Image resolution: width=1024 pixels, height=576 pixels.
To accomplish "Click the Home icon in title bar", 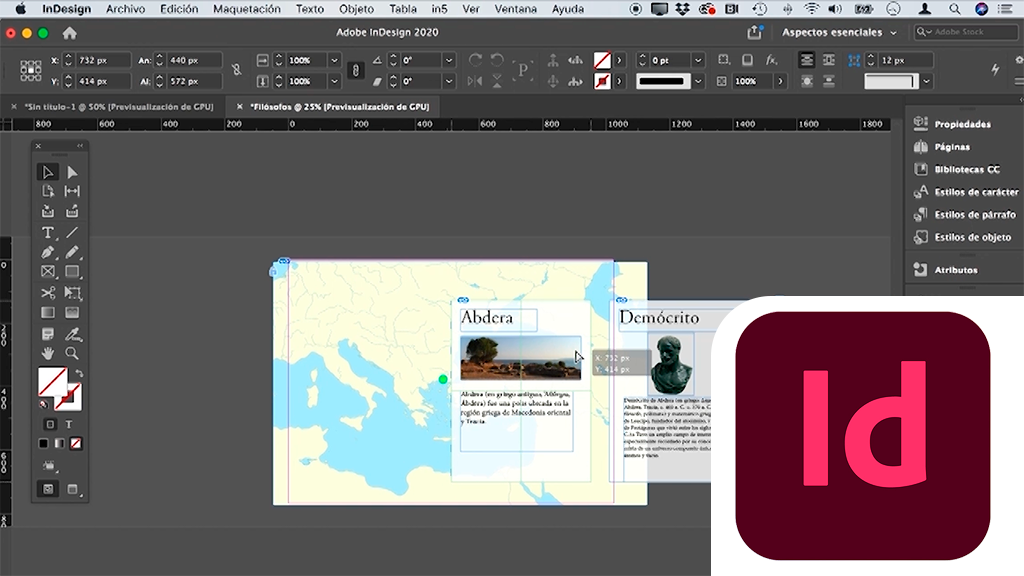I will [x=69, y=33].
